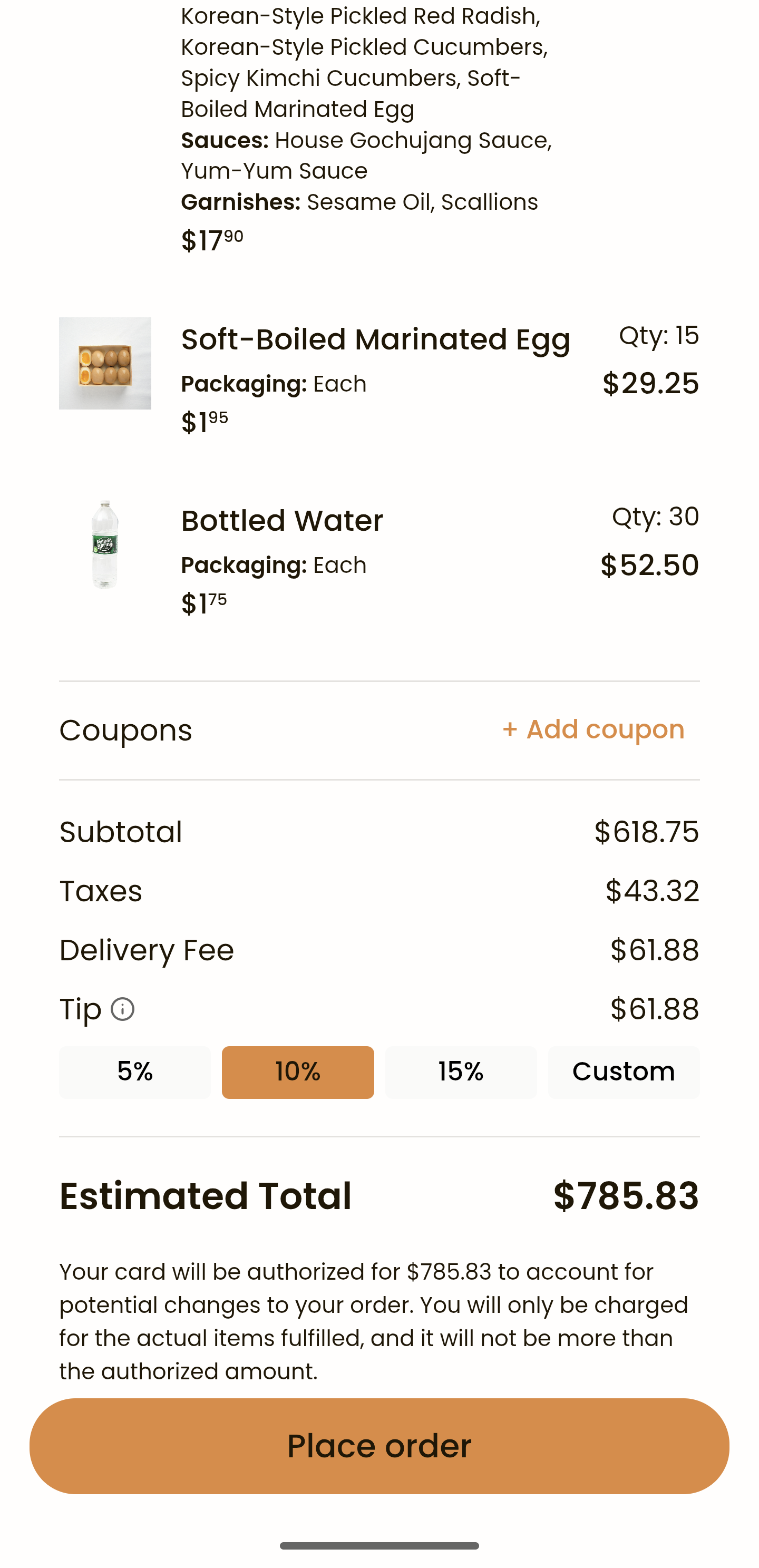Tap the tip info icon
This screenshot has height=1568, width=759.
click(122, 1009)
